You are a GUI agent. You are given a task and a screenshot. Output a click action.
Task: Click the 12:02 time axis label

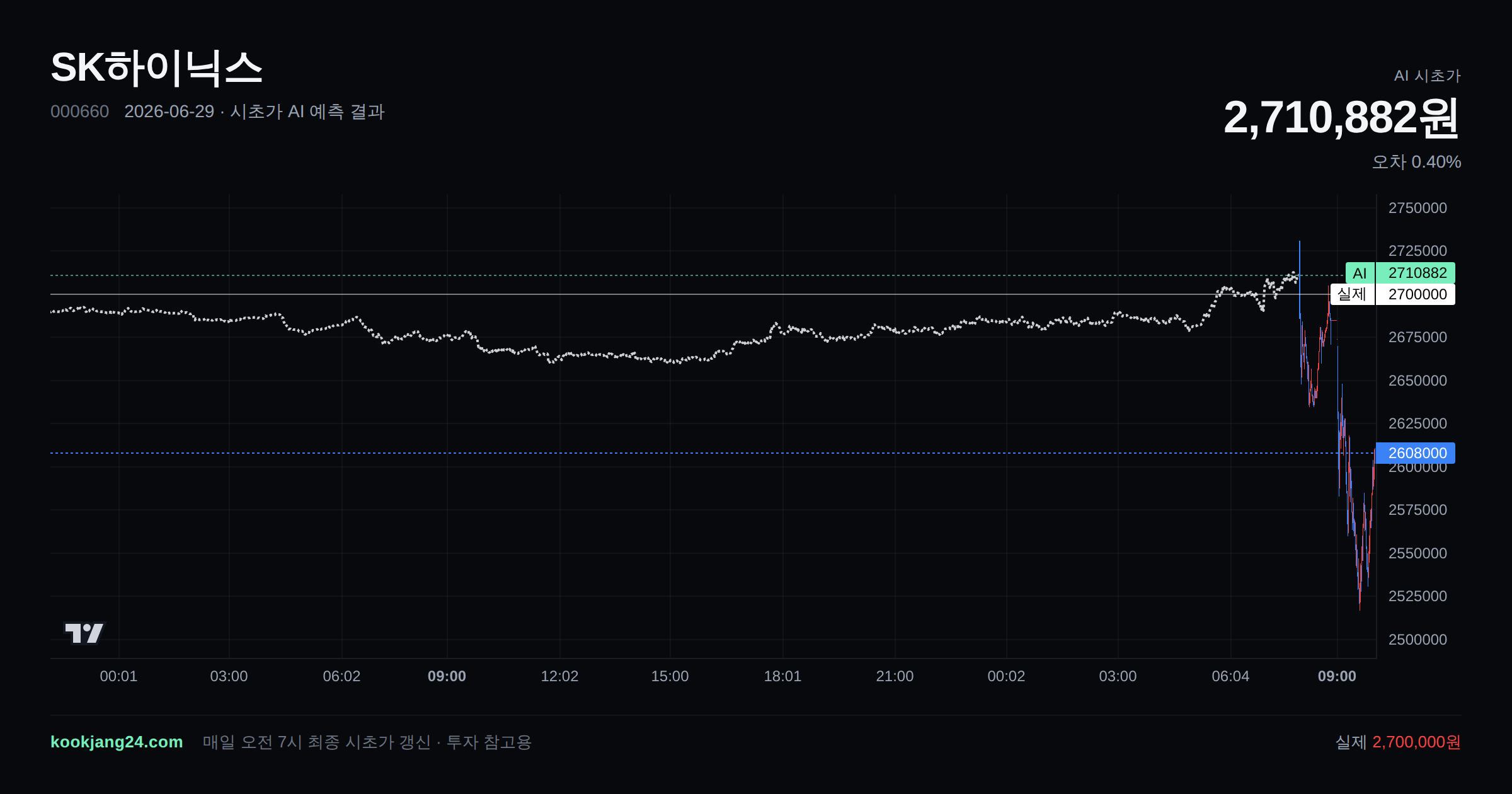point(559,676)
